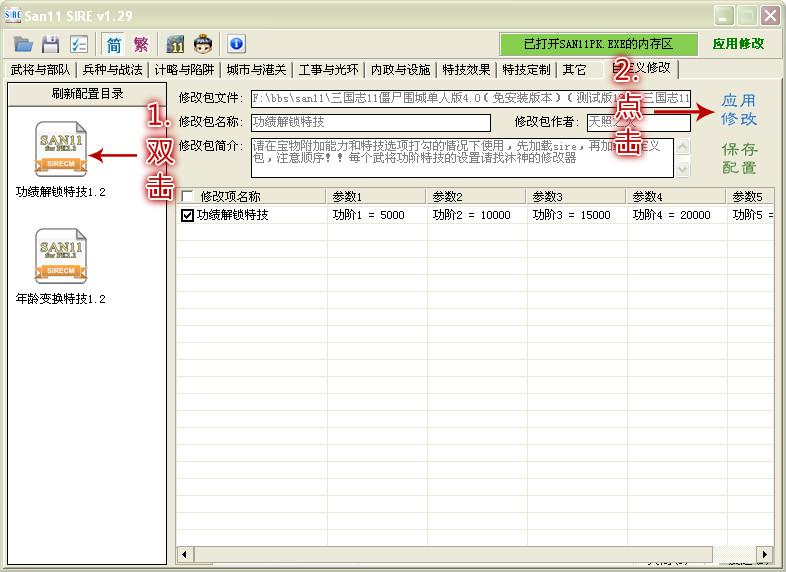The width and height of the screenshot is (786, 572).
Task: Click the save floppy disk icon
Action: [50, 44]
